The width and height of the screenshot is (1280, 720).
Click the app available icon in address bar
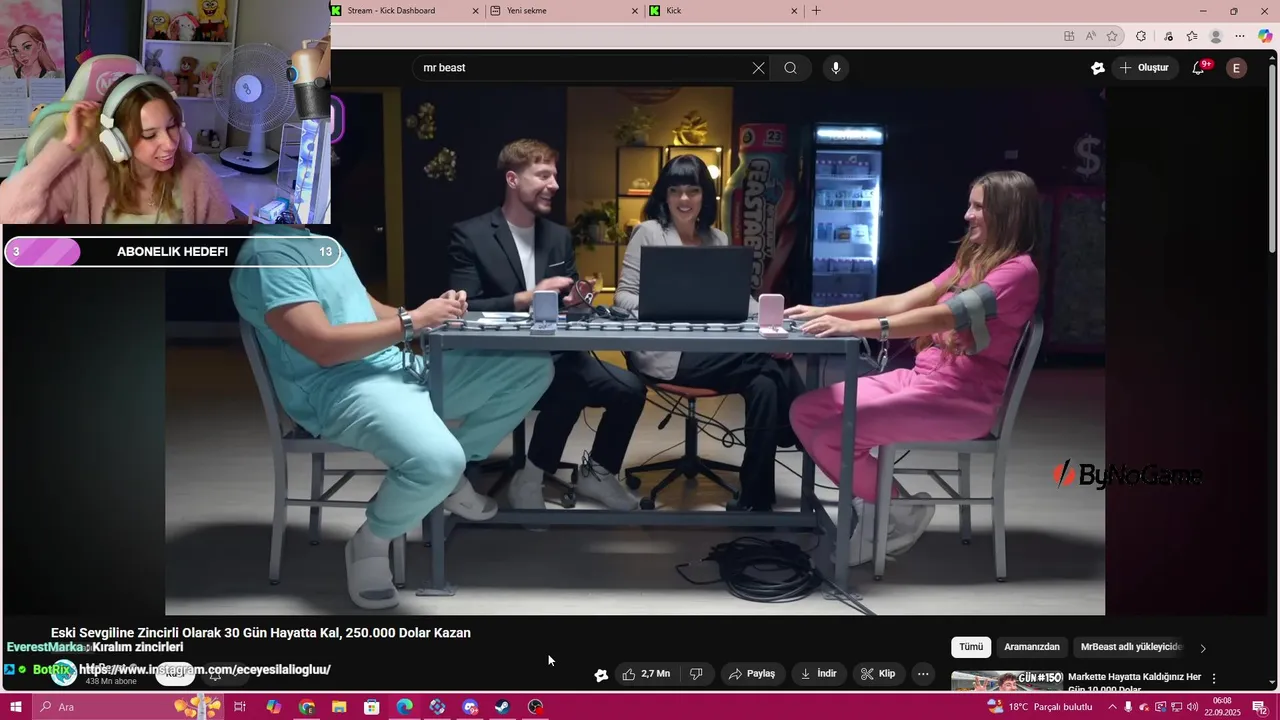1069,36
